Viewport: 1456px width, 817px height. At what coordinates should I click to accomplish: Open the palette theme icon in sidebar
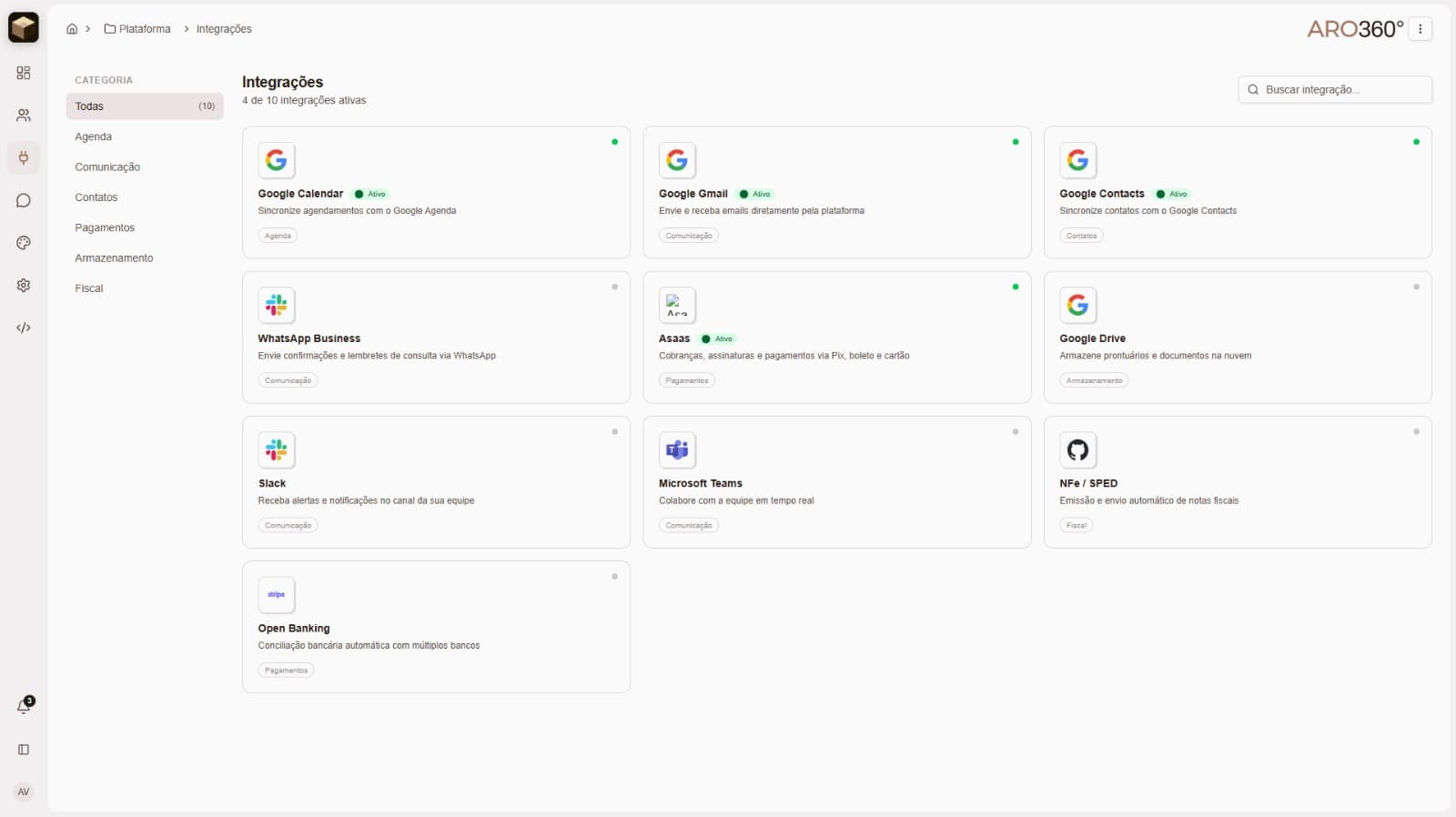24,243
